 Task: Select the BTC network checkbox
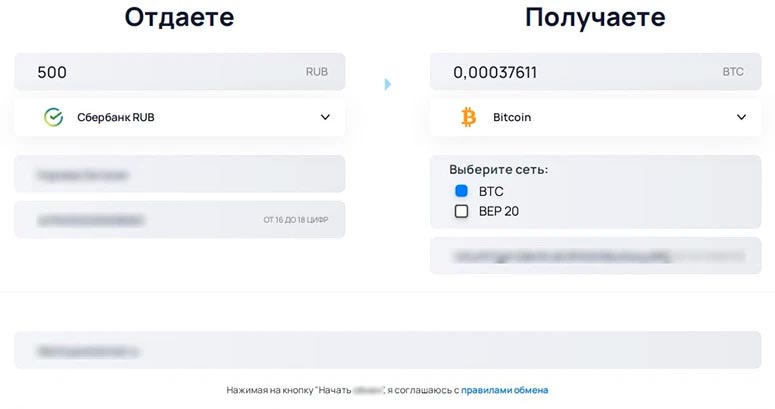pos(461,191)
